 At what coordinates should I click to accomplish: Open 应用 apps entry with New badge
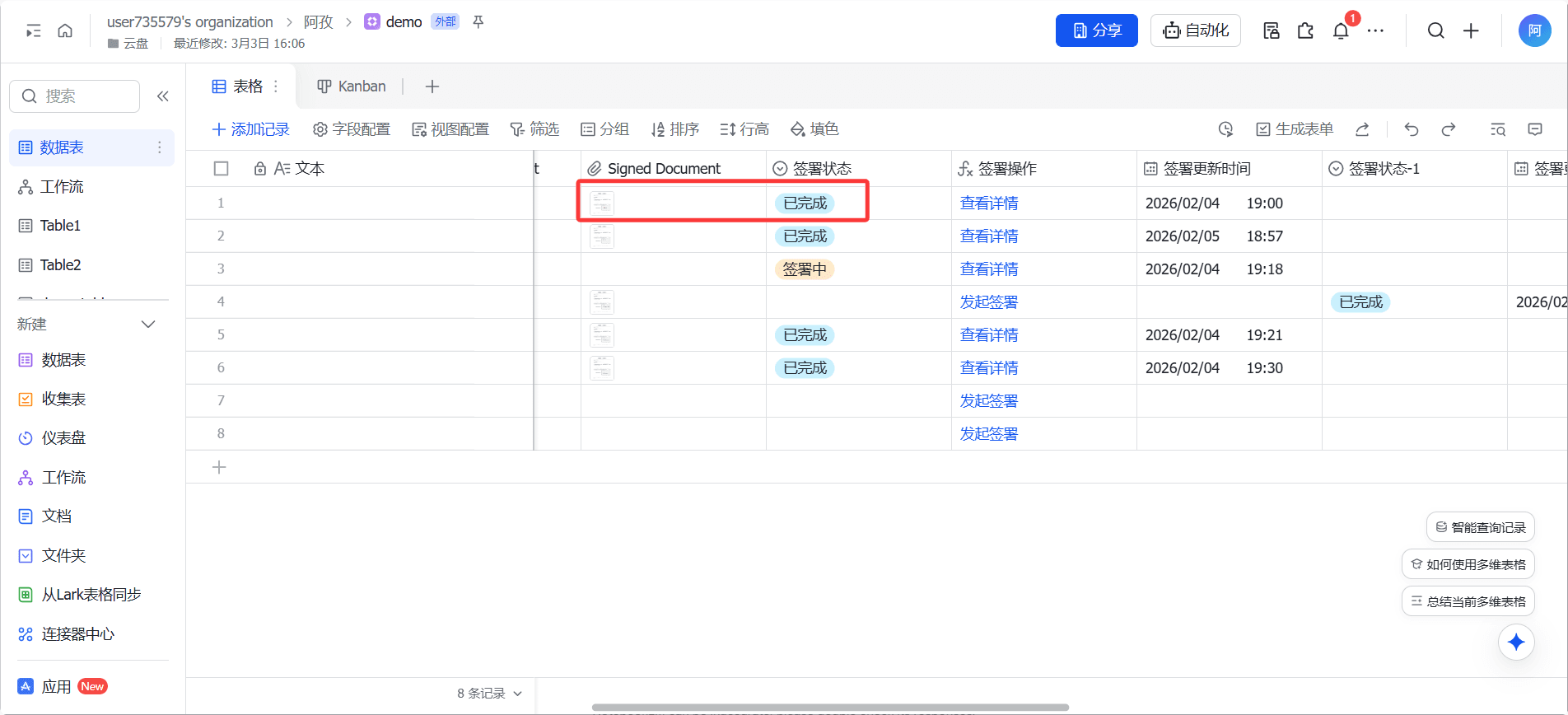(63, 687)
